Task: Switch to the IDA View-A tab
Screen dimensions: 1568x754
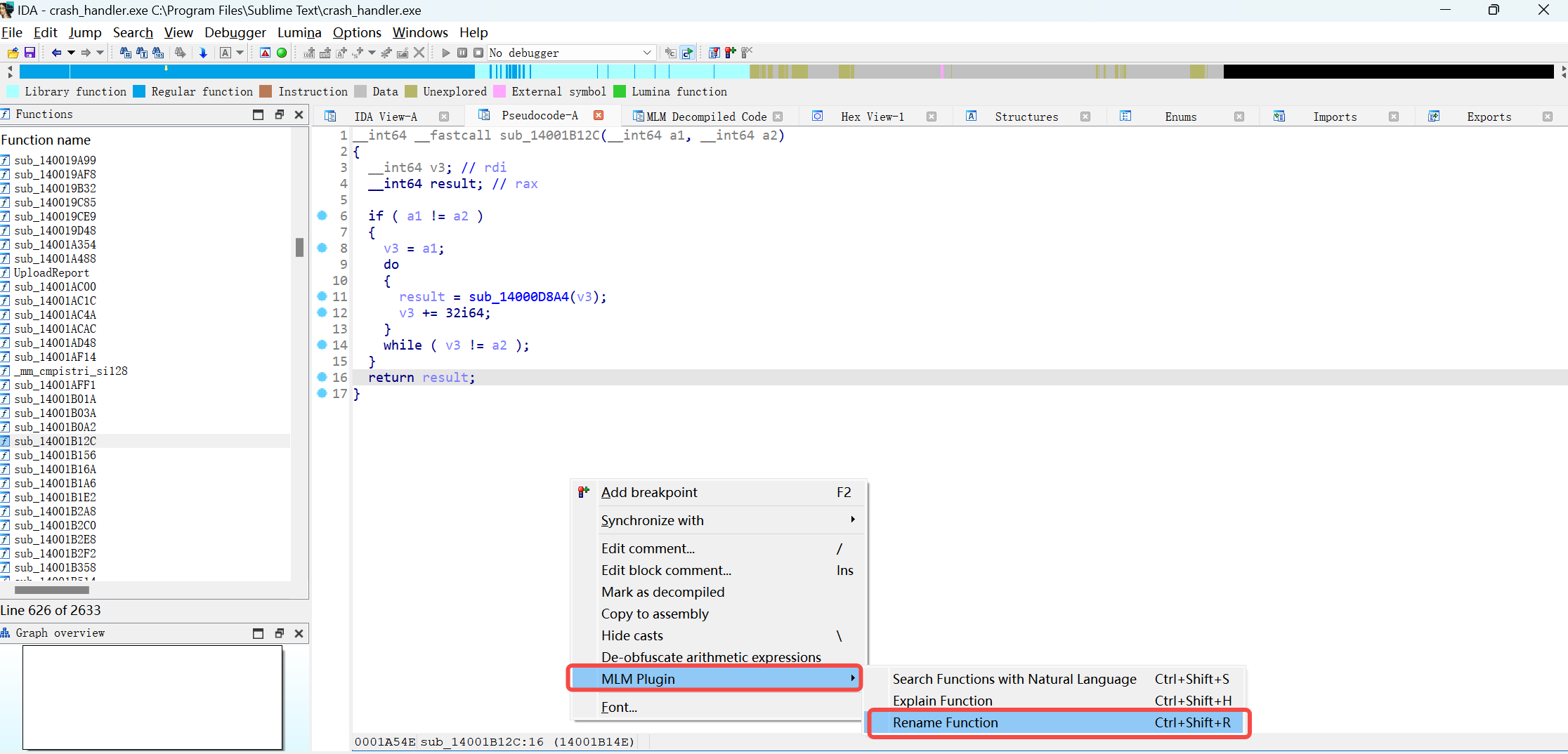Action: coord(386,117)
